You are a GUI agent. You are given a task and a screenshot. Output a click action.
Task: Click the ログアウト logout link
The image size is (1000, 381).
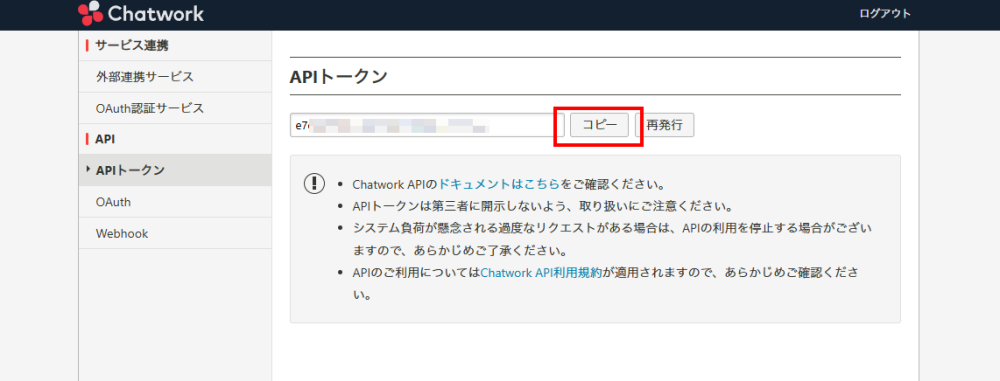[x=885, y=13]
